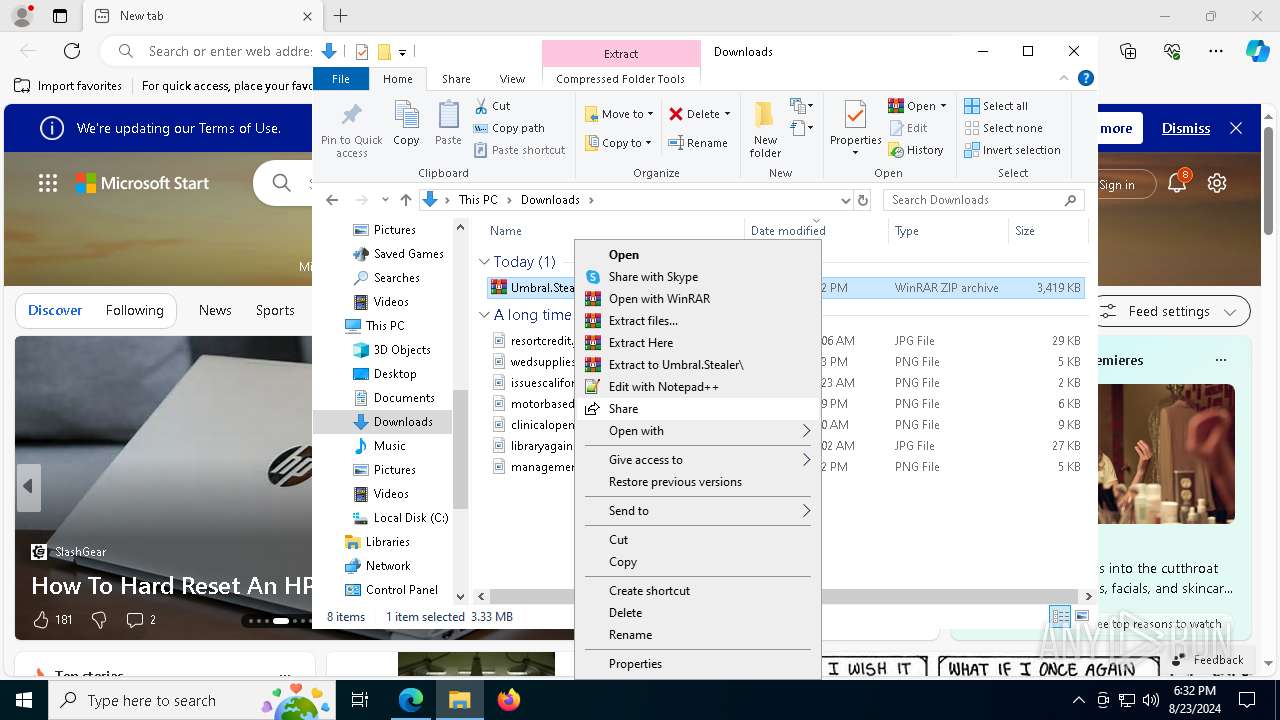Expand address bar history dropdown
This screenshot has height=720, width=1280.
point(846,200)
